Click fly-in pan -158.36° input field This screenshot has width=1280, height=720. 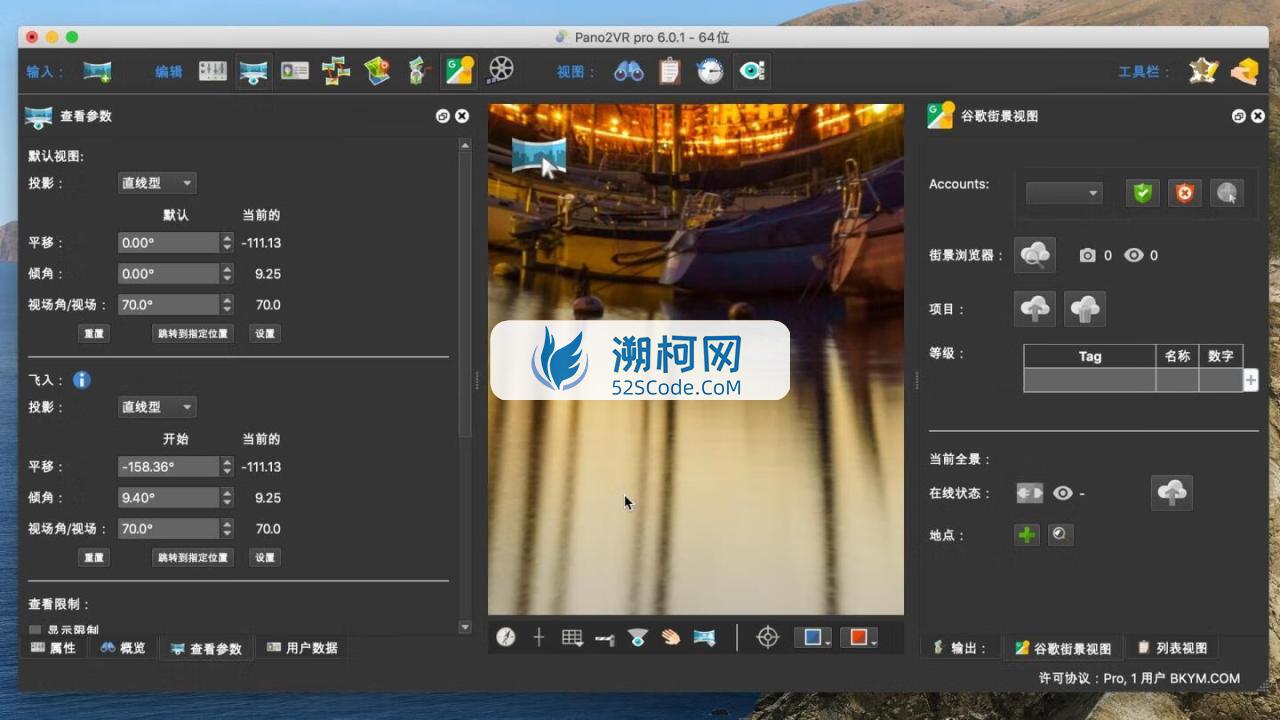click(168, 467)
